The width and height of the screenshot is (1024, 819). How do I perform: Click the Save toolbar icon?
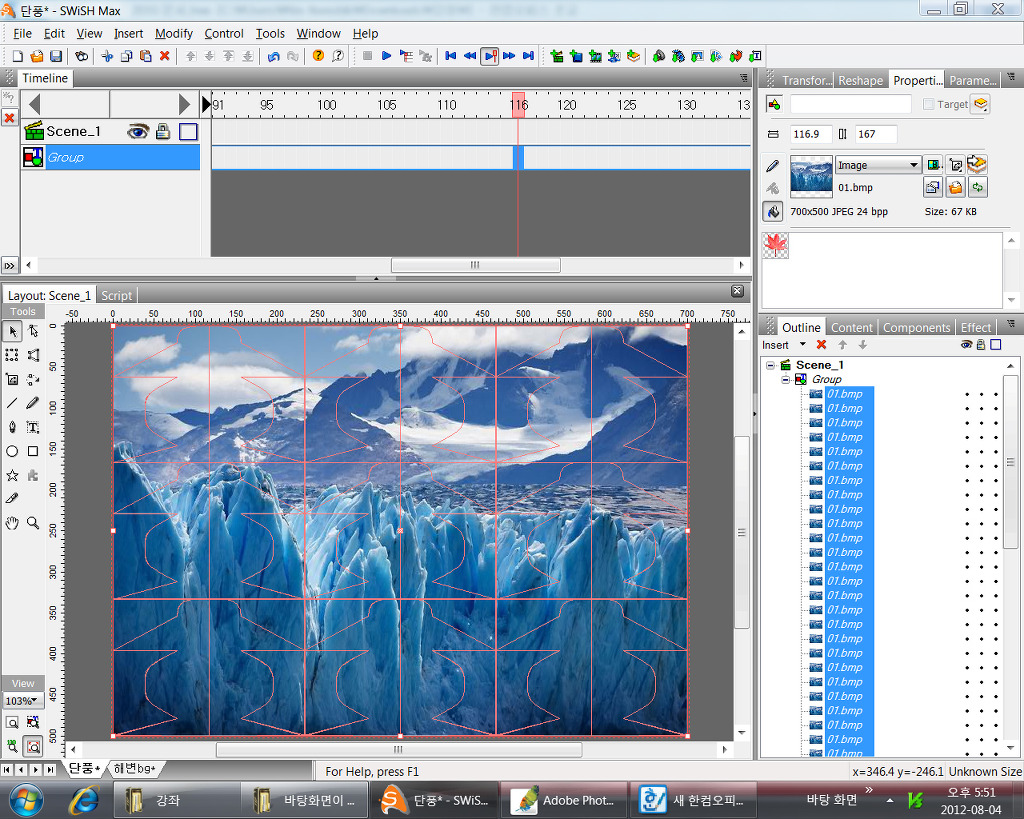click(56, 56)
